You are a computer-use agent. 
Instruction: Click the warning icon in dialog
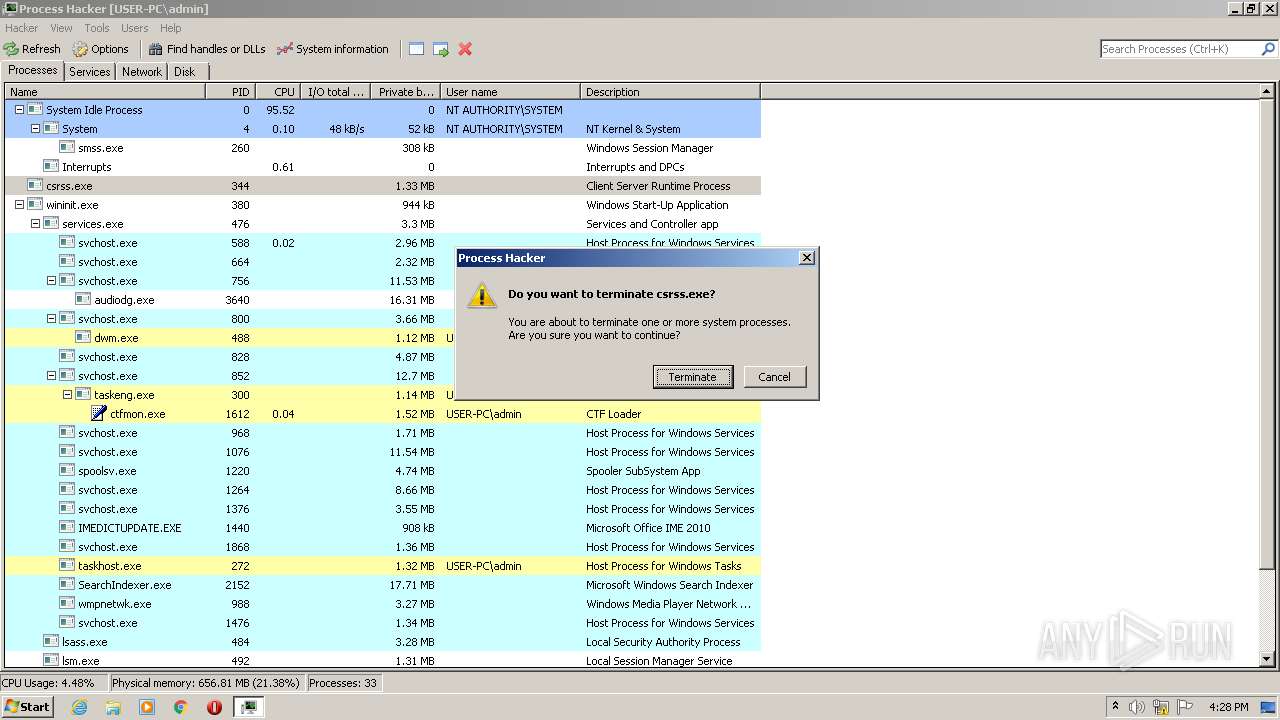[x=482, y=294]
